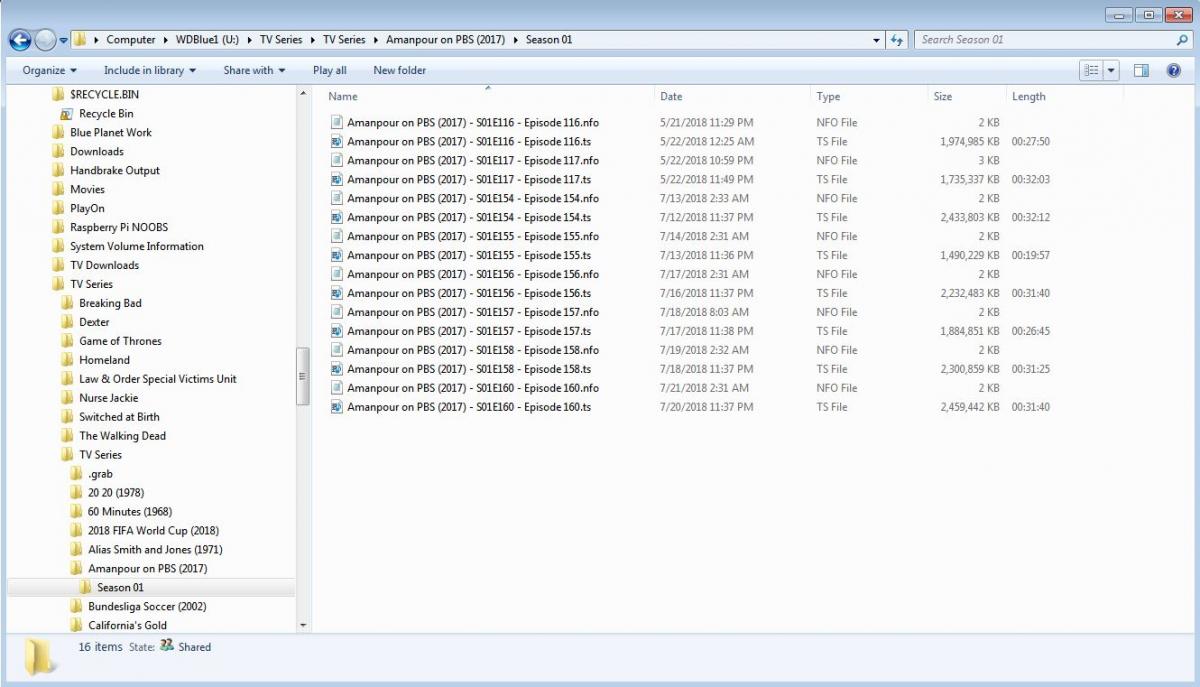Screen dimensions: 1200x687
Task: Click the Play all button
Action: (330, 70)
